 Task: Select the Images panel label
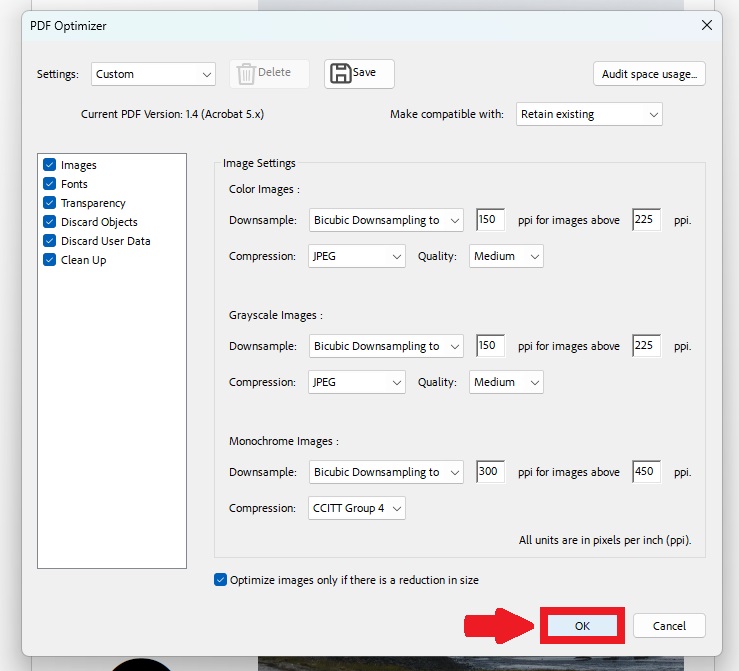[79, 165]
